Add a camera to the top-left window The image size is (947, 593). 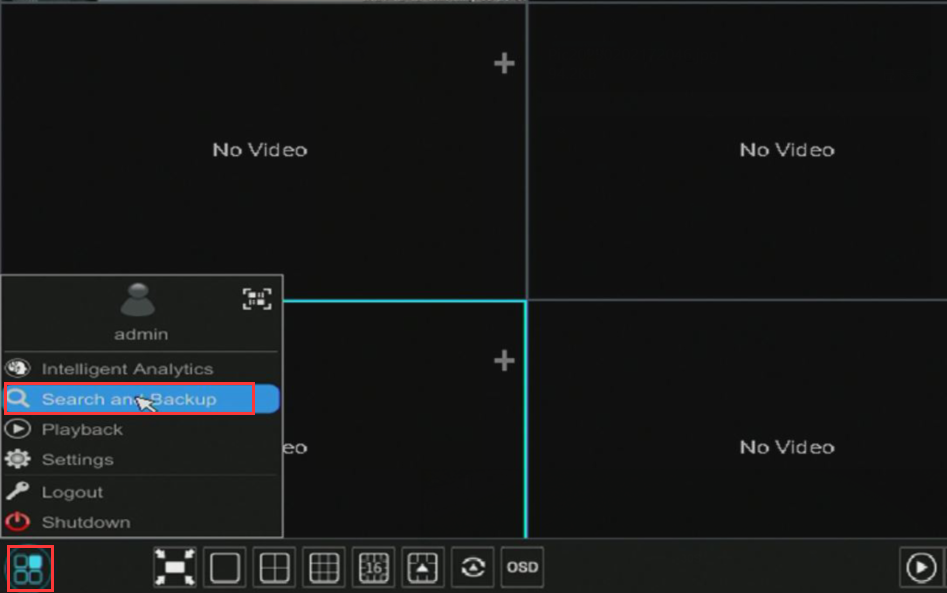coord(504,64)
